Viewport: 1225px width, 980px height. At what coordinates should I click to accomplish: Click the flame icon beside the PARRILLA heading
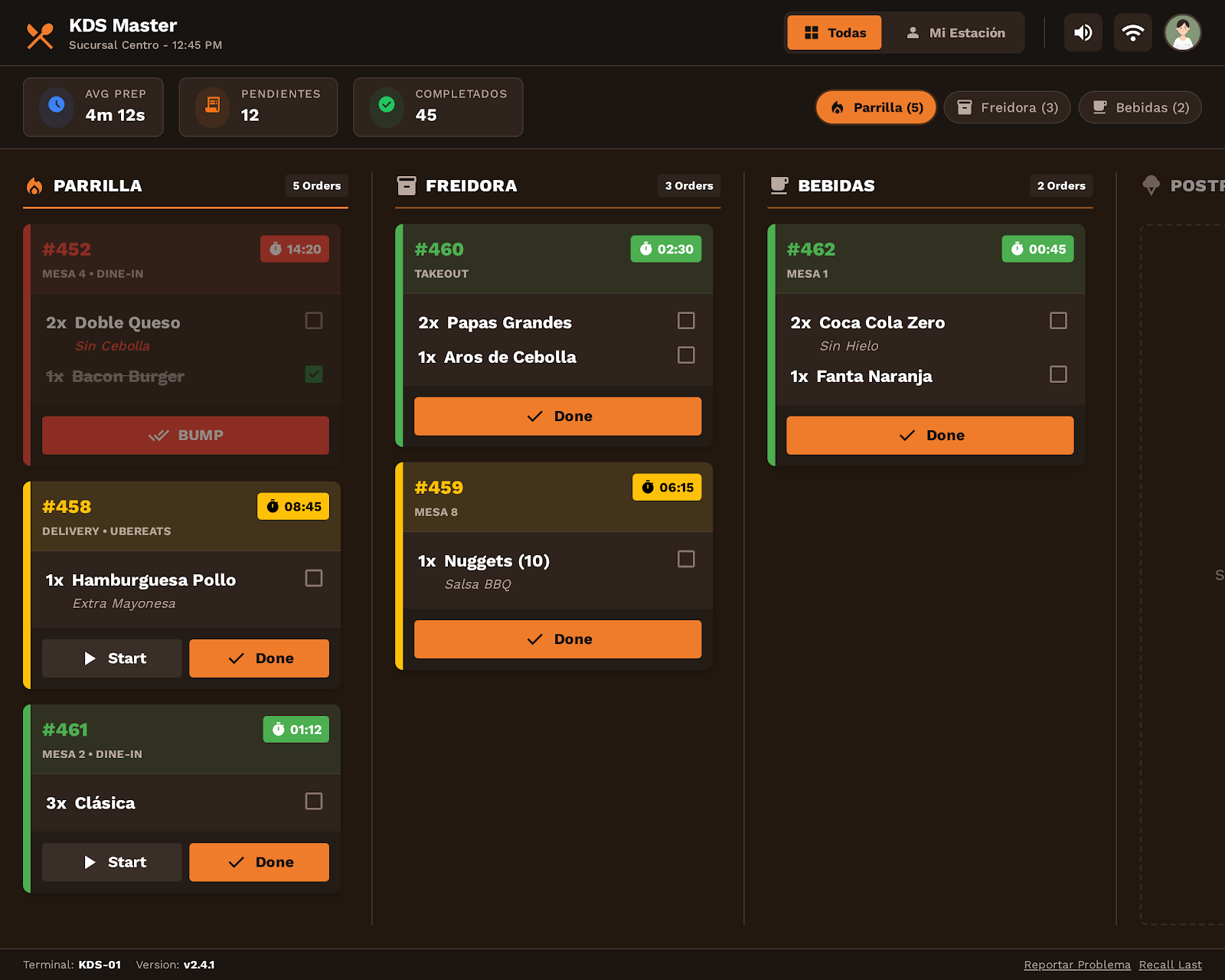click(34, 186)
